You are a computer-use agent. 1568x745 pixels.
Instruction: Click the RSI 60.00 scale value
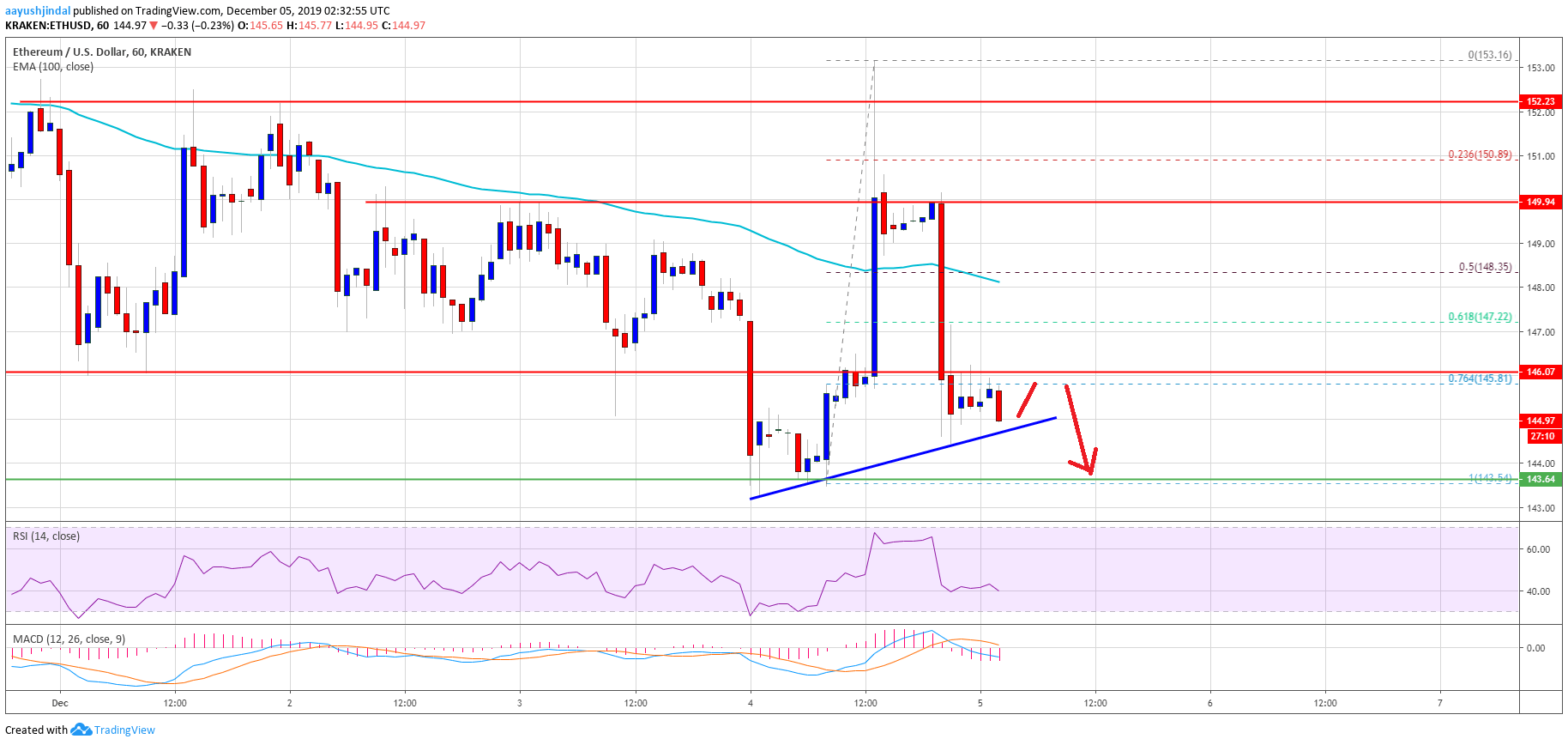click(x=1538, y=549)
